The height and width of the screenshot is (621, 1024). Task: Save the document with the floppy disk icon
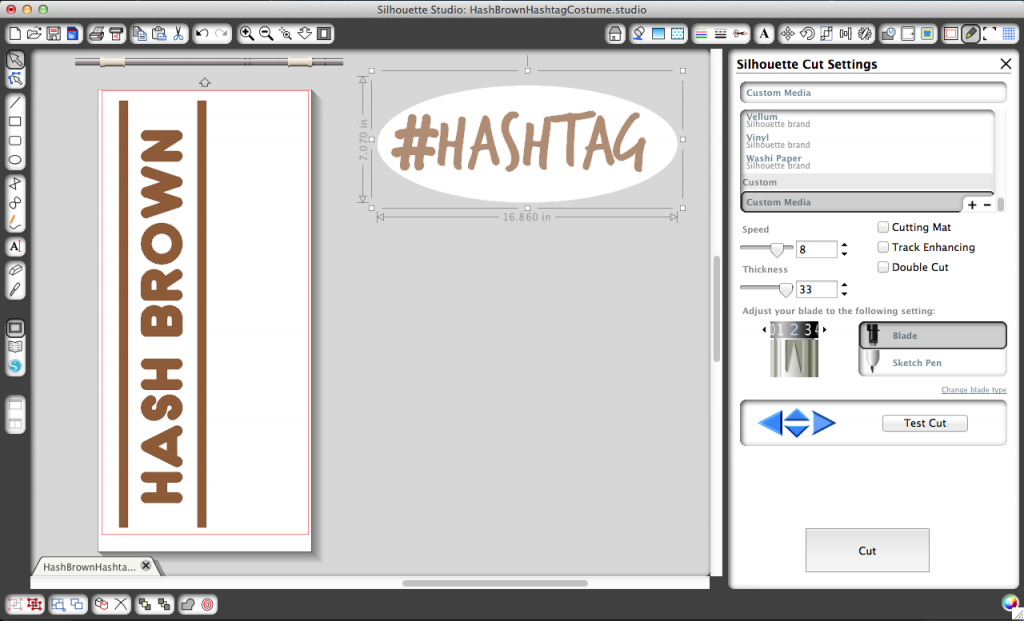(54, 33)
